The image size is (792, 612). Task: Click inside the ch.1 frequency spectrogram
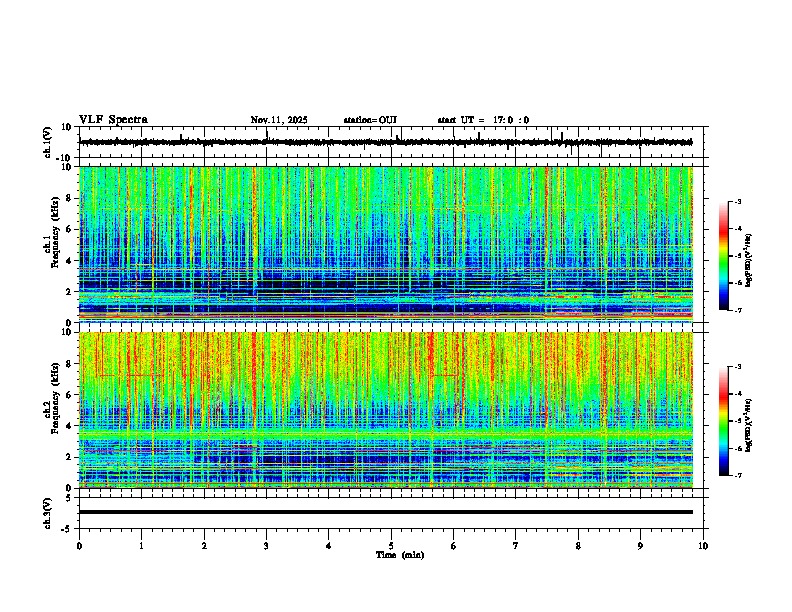386,244
